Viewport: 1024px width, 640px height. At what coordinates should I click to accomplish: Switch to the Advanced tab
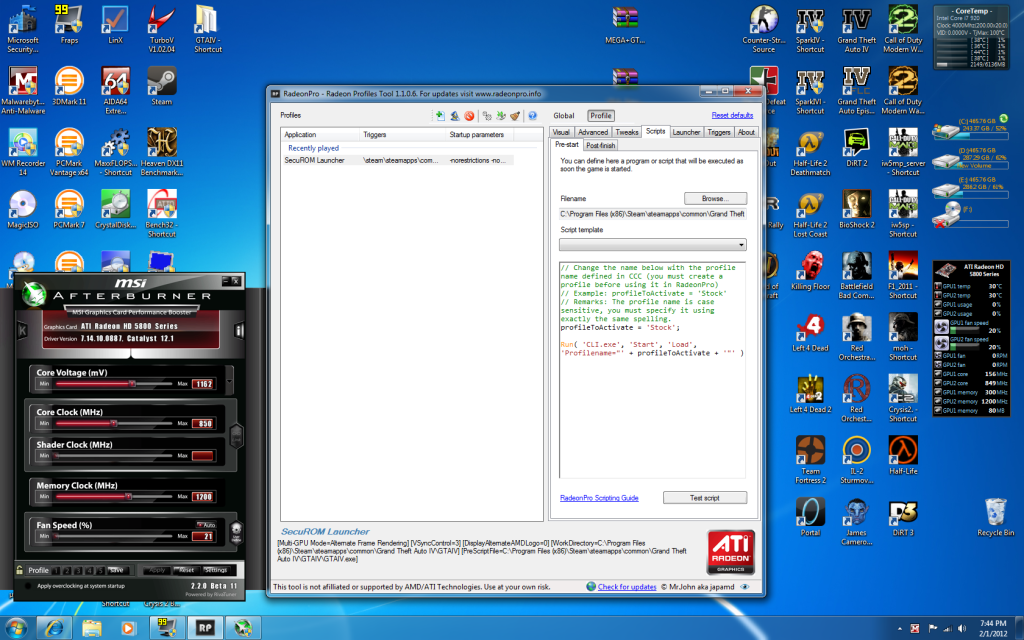(x=592, y=132)
